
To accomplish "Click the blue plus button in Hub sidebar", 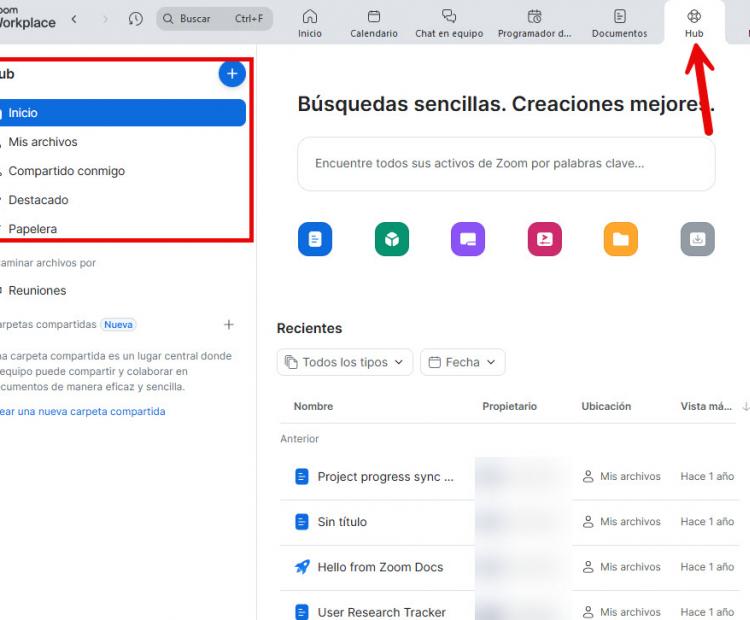I will pos(231,74).
